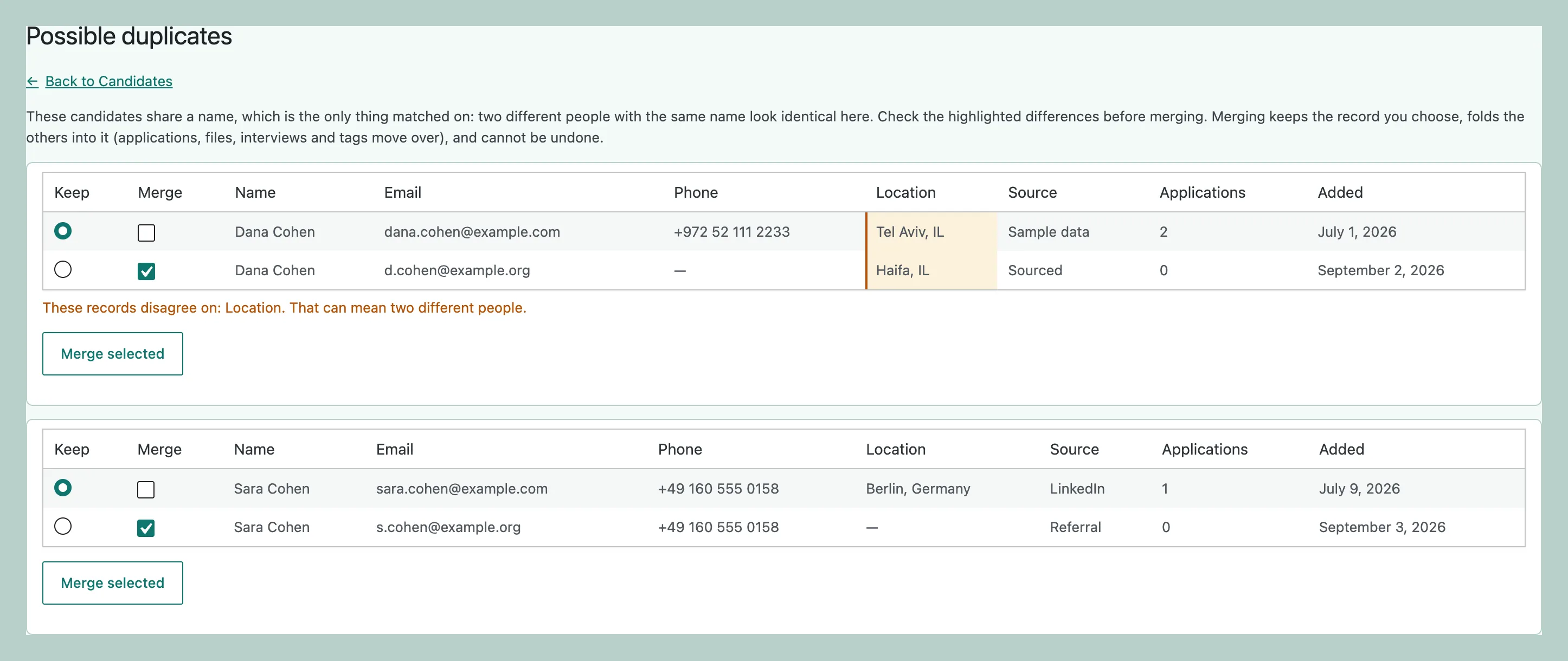Select Keep radio for s.cohen@example.org
The image size is (1568, 661).
click(x=63, y=526)
